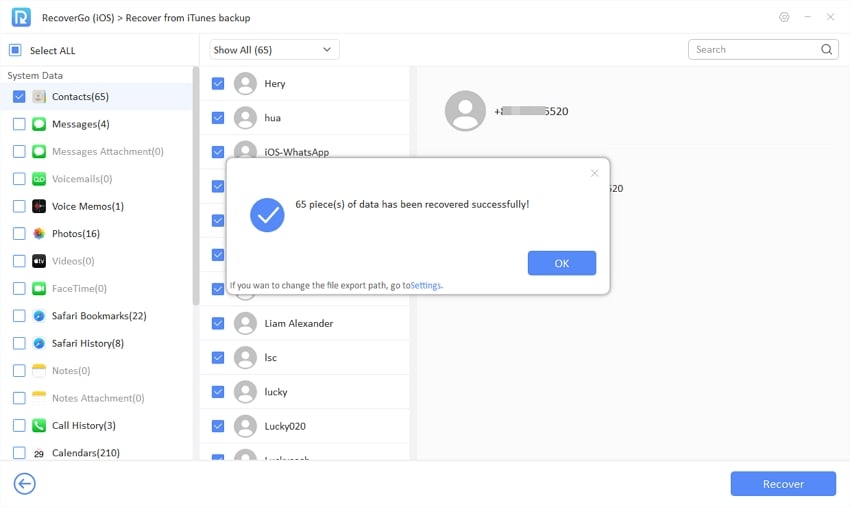Uncheck the Liam Alexander contact checkbox
This screenshot has width=850, height=507.
click(x=218, y=323)
